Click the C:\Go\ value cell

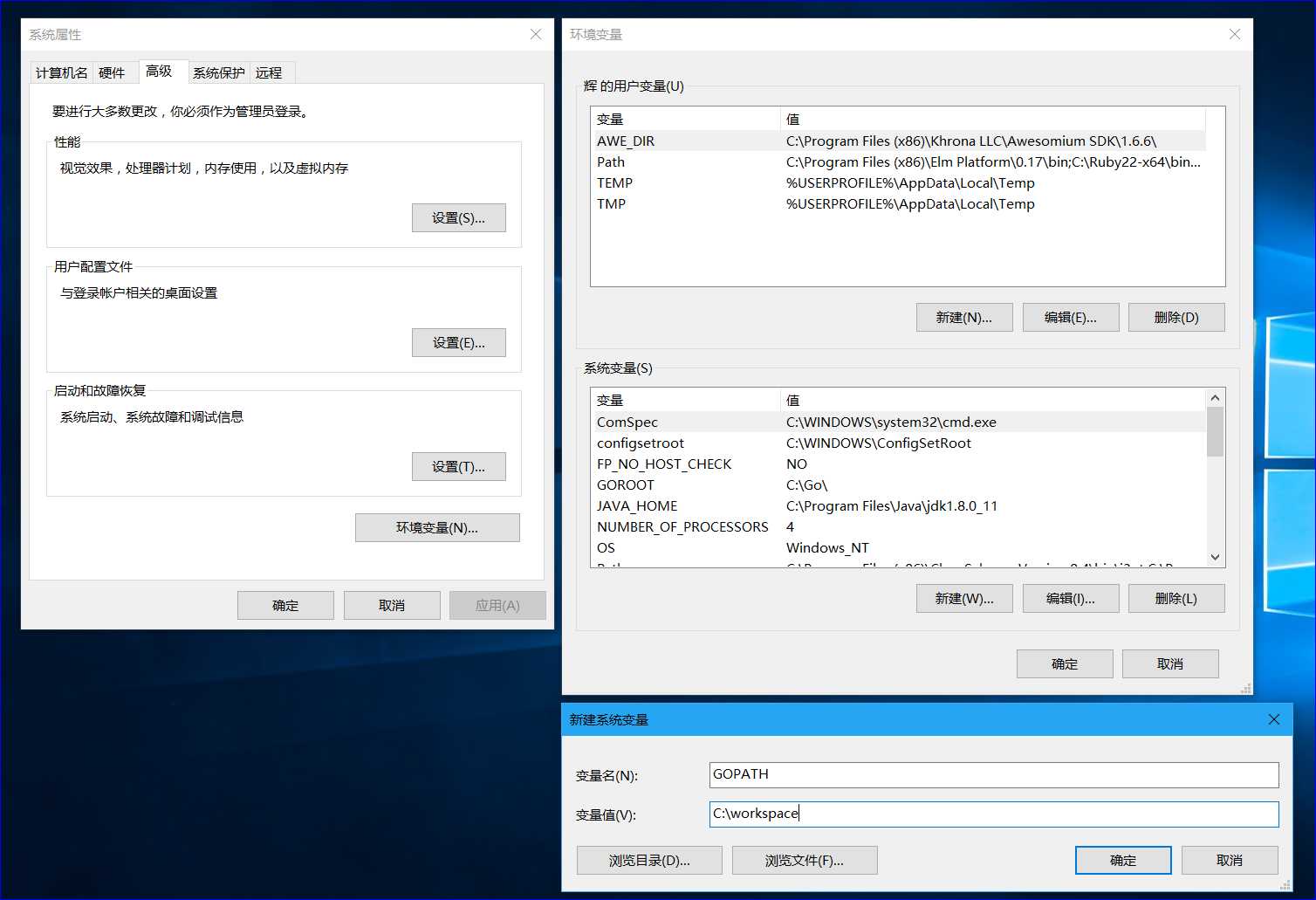coord(806,484)
